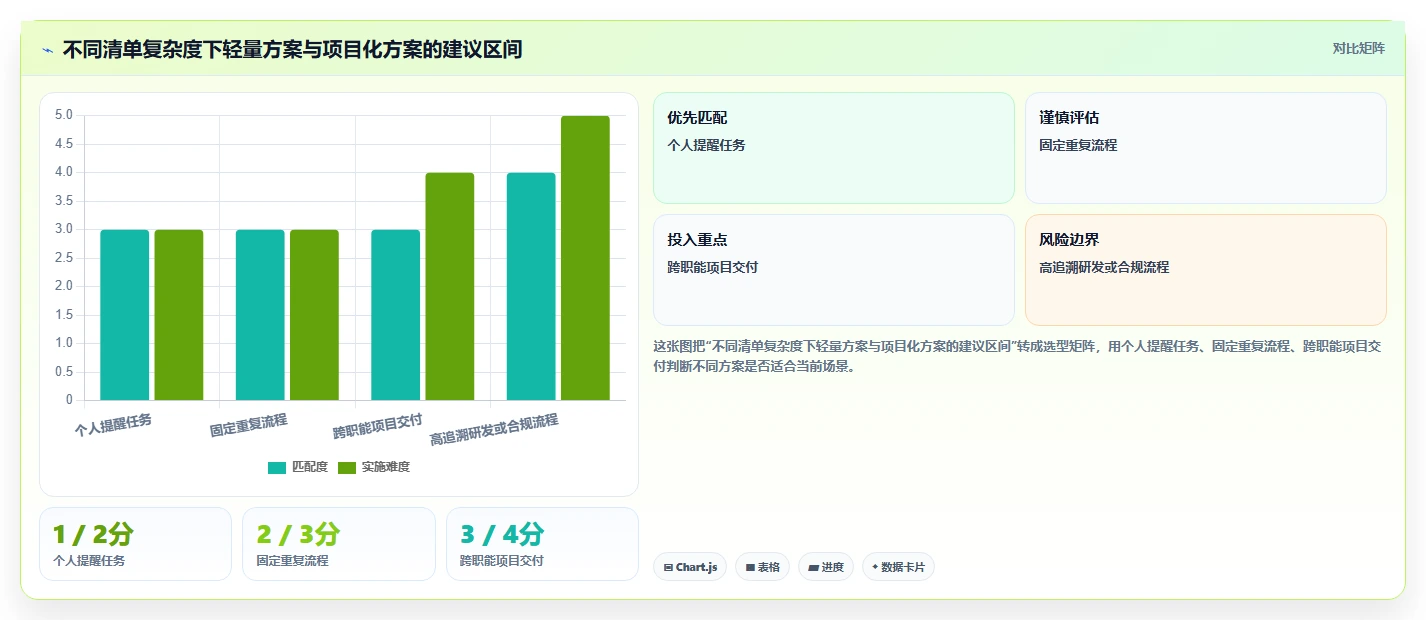Click the teal 匹配度 bar for 高追溯研发或合规流程
Screen dimensions: 1426x620
[531, 287]
